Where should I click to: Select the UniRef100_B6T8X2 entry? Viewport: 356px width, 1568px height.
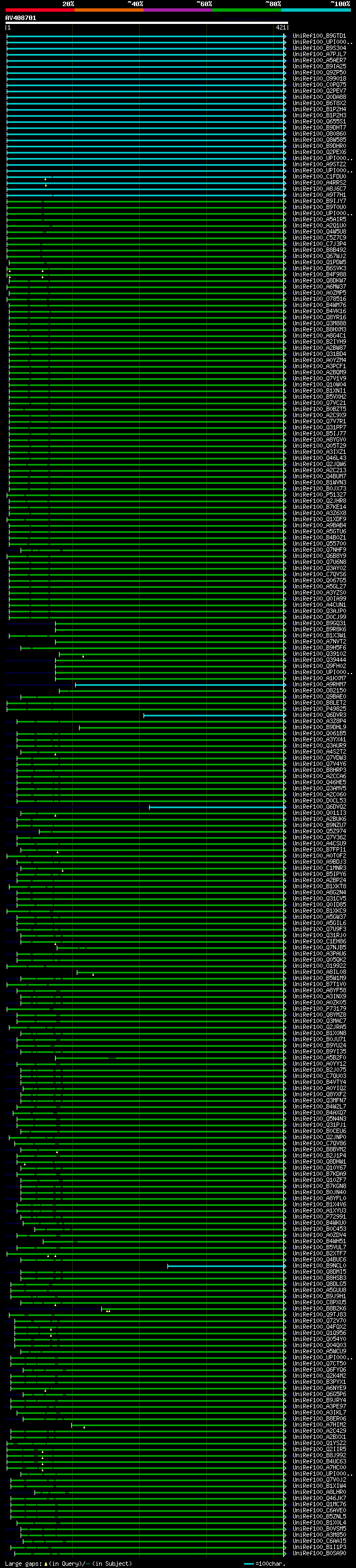319,103
